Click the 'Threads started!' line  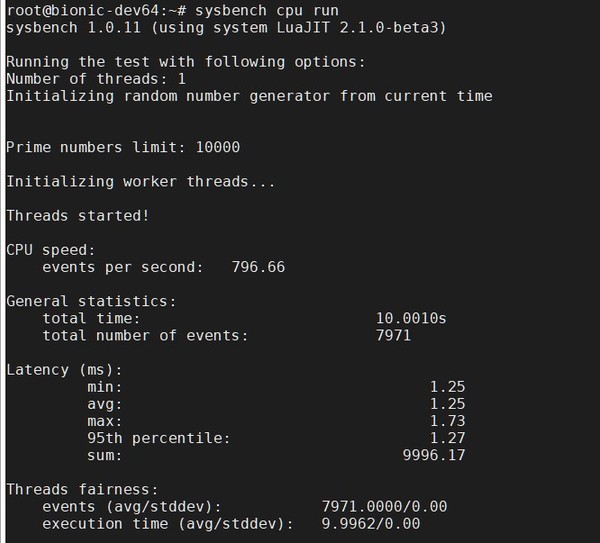(78, 215)
